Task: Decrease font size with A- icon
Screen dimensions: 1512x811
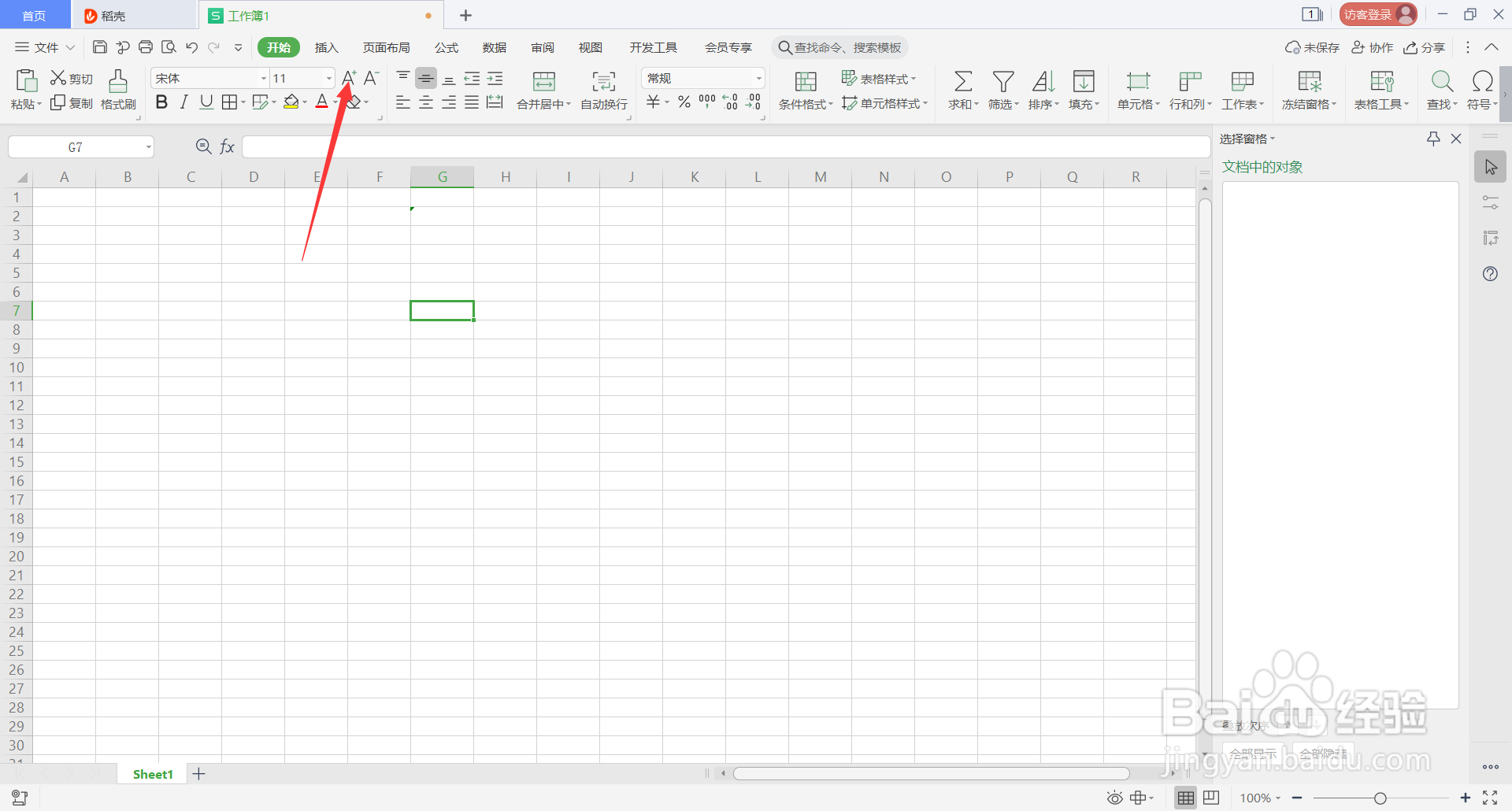Action: click(372, 78)
